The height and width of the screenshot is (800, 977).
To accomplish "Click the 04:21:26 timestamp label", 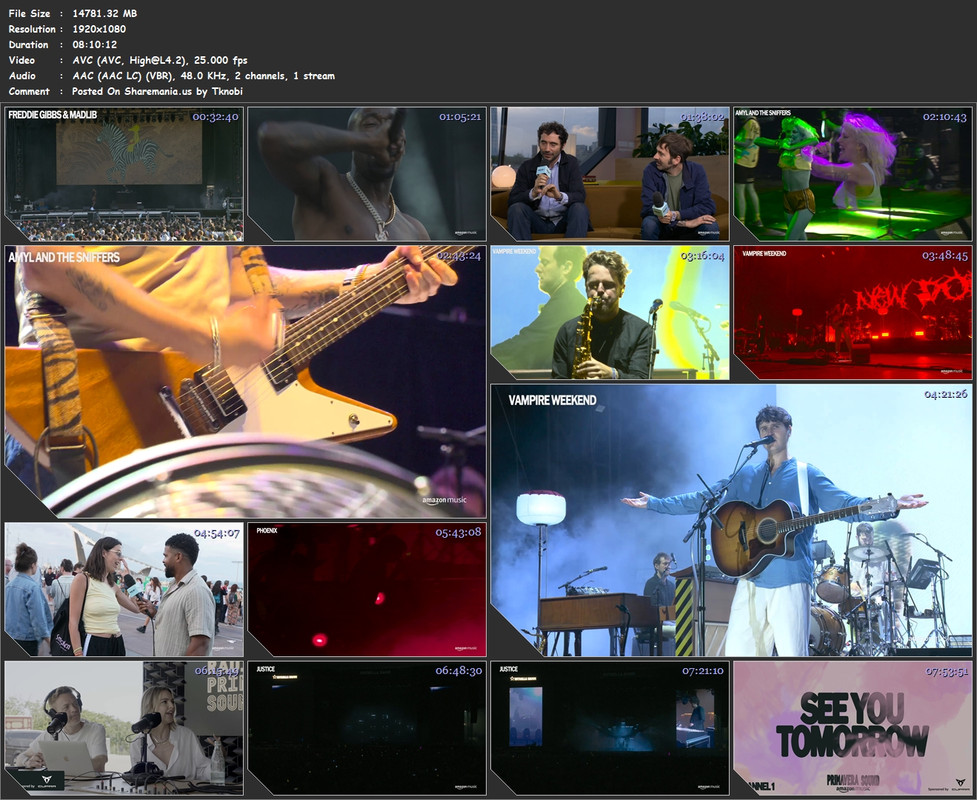I will coord(945,394).
